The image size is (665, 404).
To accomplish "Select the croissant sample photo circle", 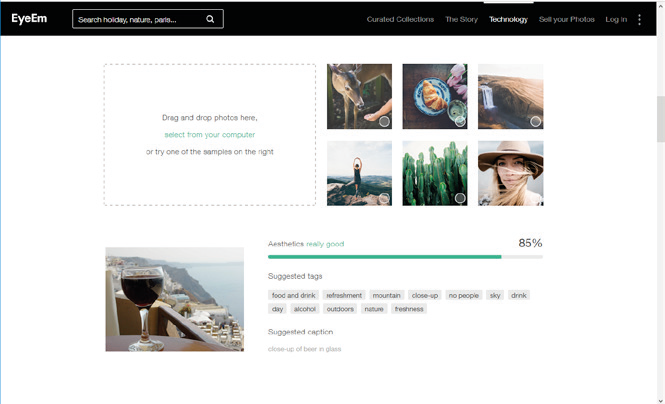I will [460, 122].
